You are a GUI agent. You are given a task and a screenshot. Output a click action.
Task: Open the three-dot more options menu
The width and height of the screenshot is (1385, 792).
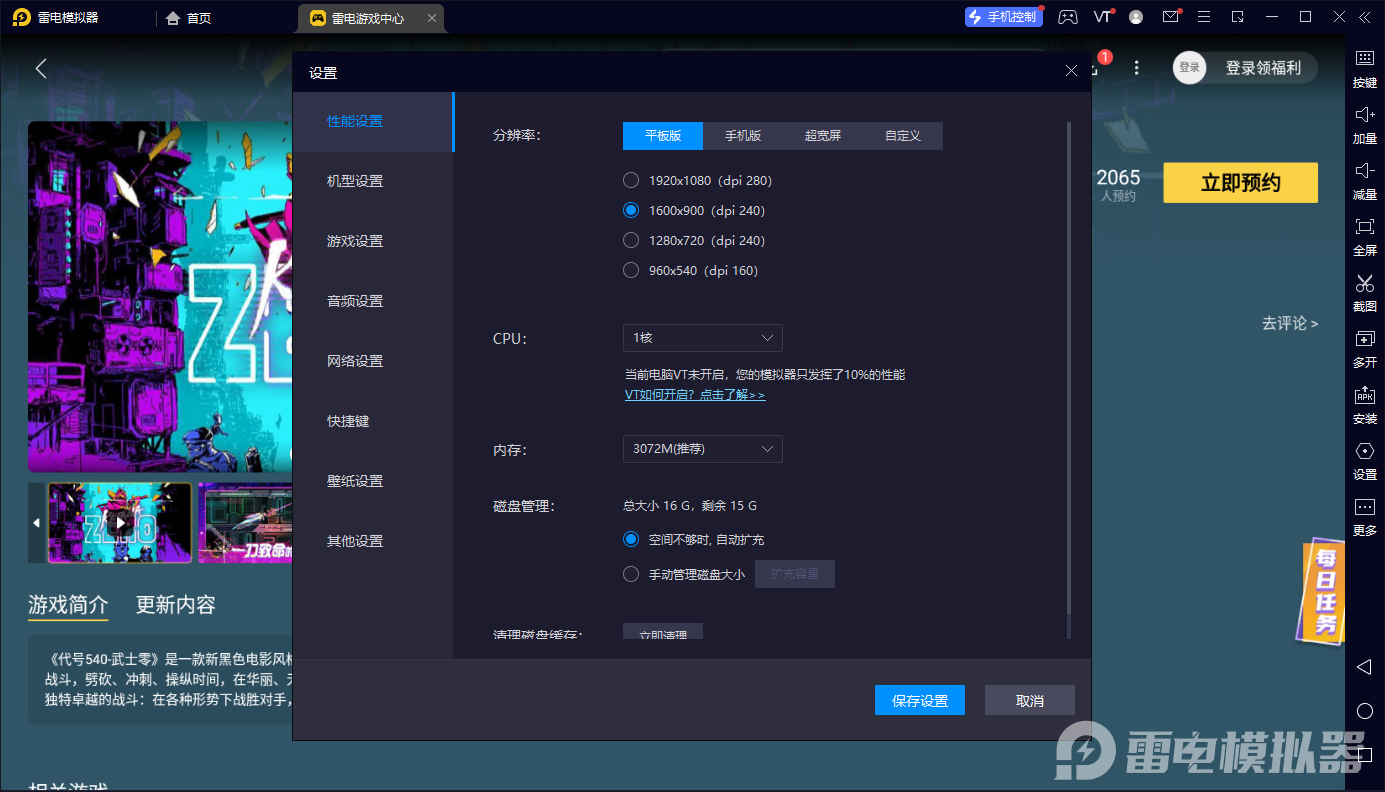point(1136,68)
